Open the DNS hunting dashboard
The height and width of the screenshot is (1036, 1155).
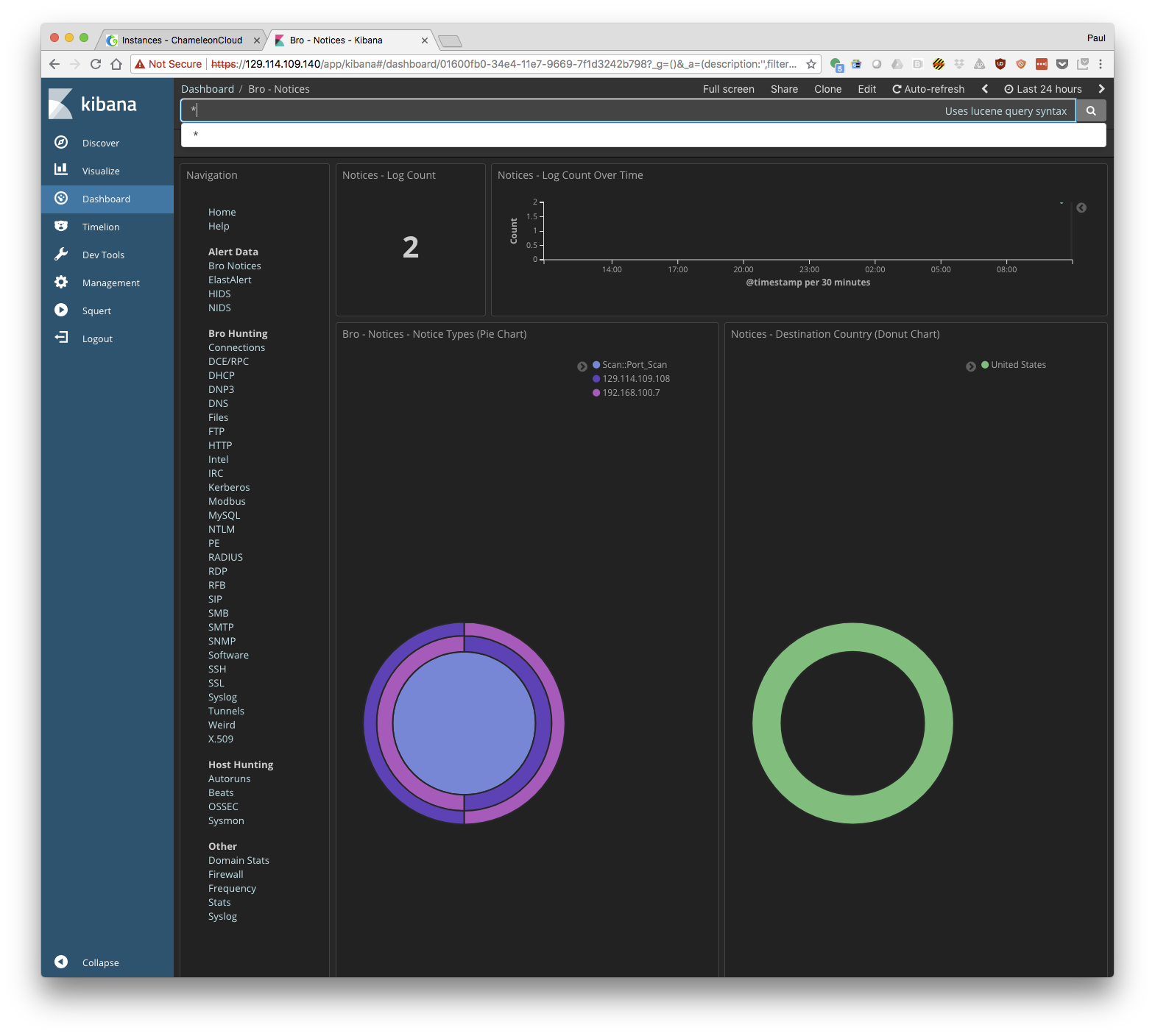click(x=218, y=403)
